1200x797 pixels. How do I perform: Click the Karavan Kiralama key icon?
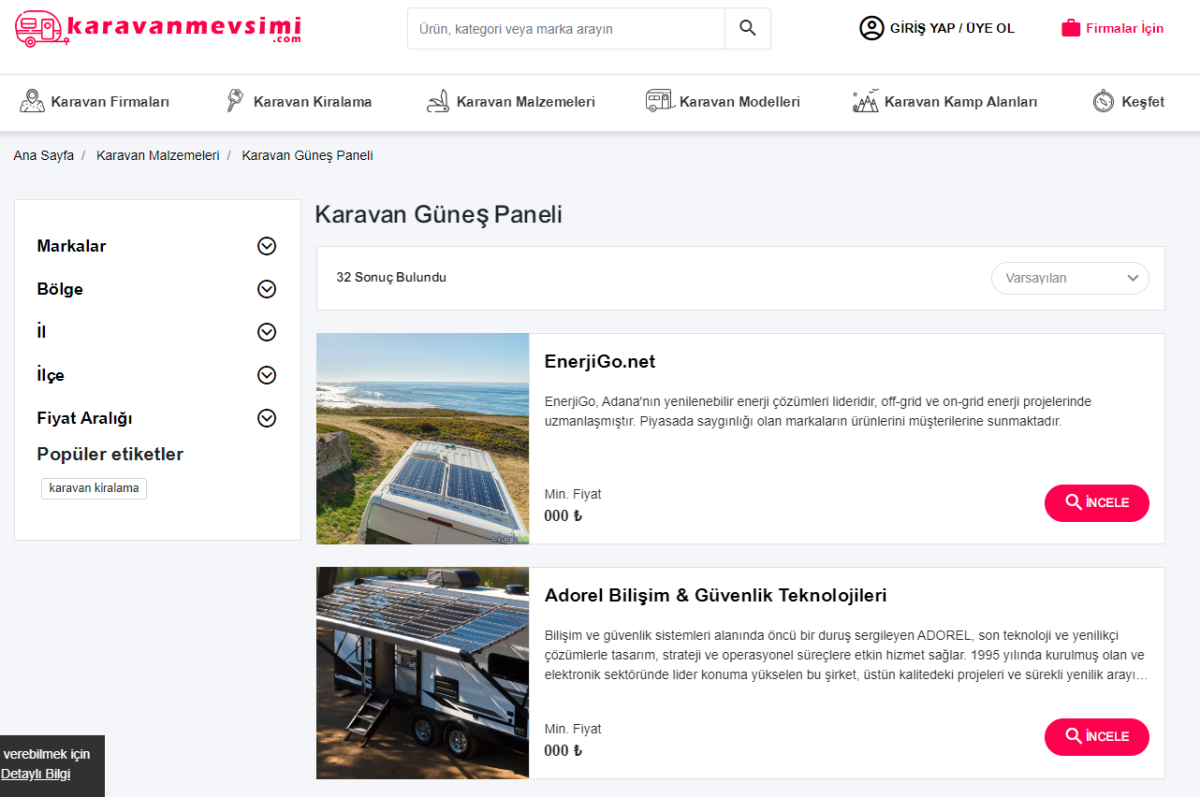pyautogui.click(x=235, y=101)
